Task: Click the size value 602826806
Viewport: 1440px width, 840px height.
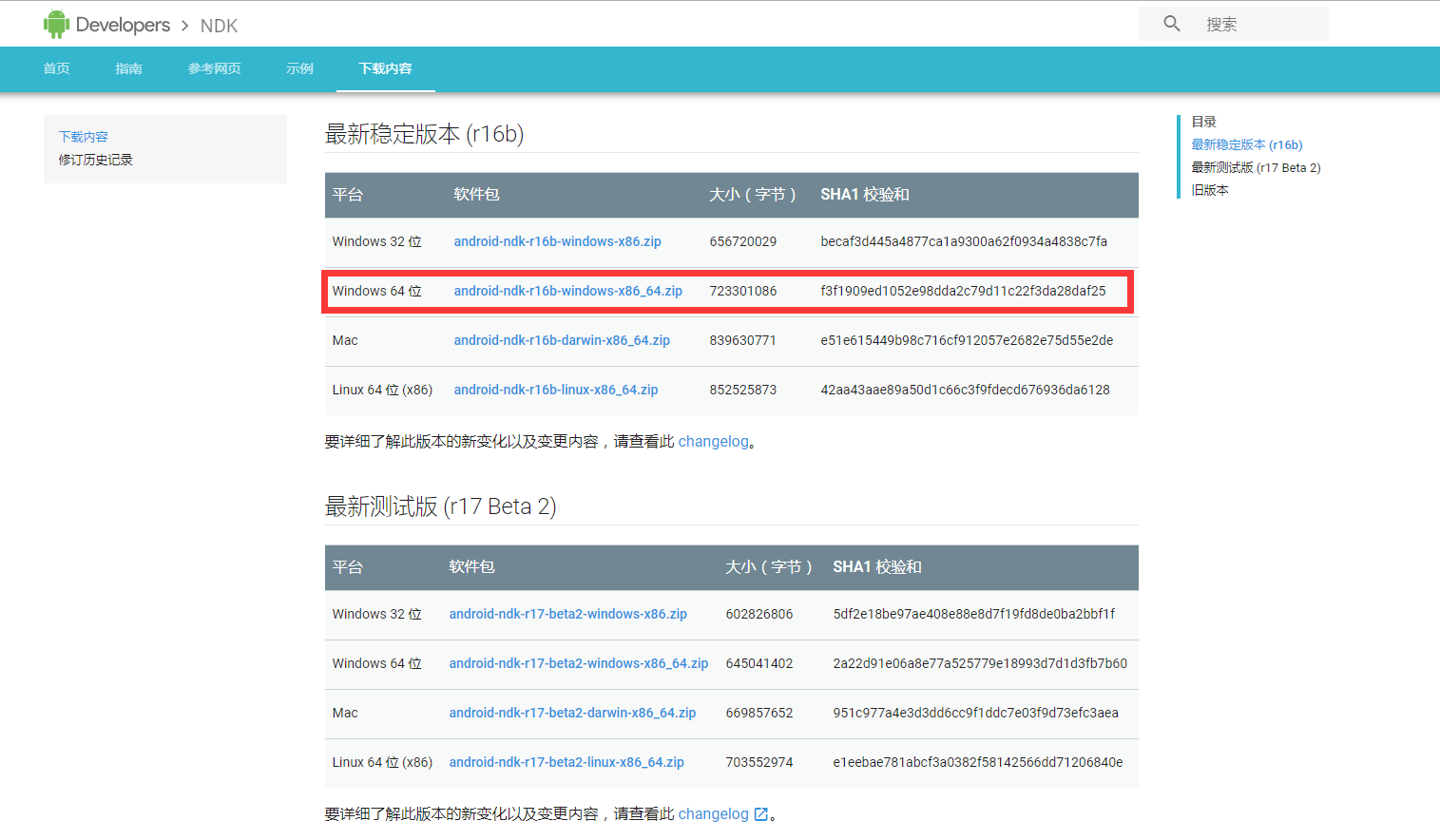Action: pos(759,614)
